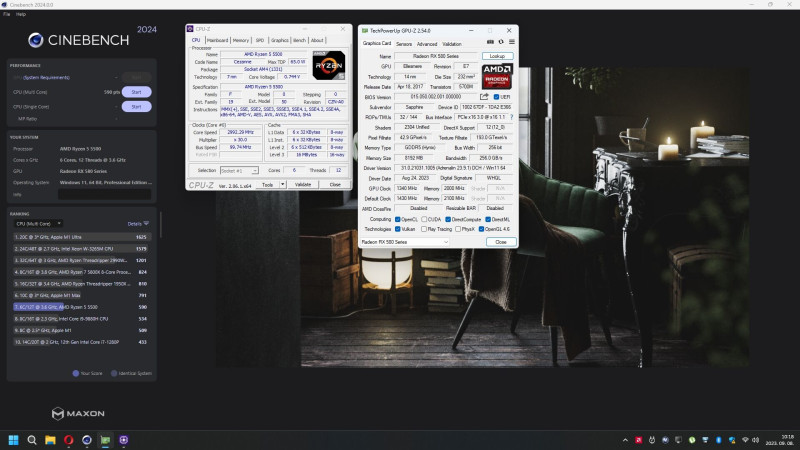Switch to the CPU-Z SPD tab

pyautogui.click(x=260, y=40)
